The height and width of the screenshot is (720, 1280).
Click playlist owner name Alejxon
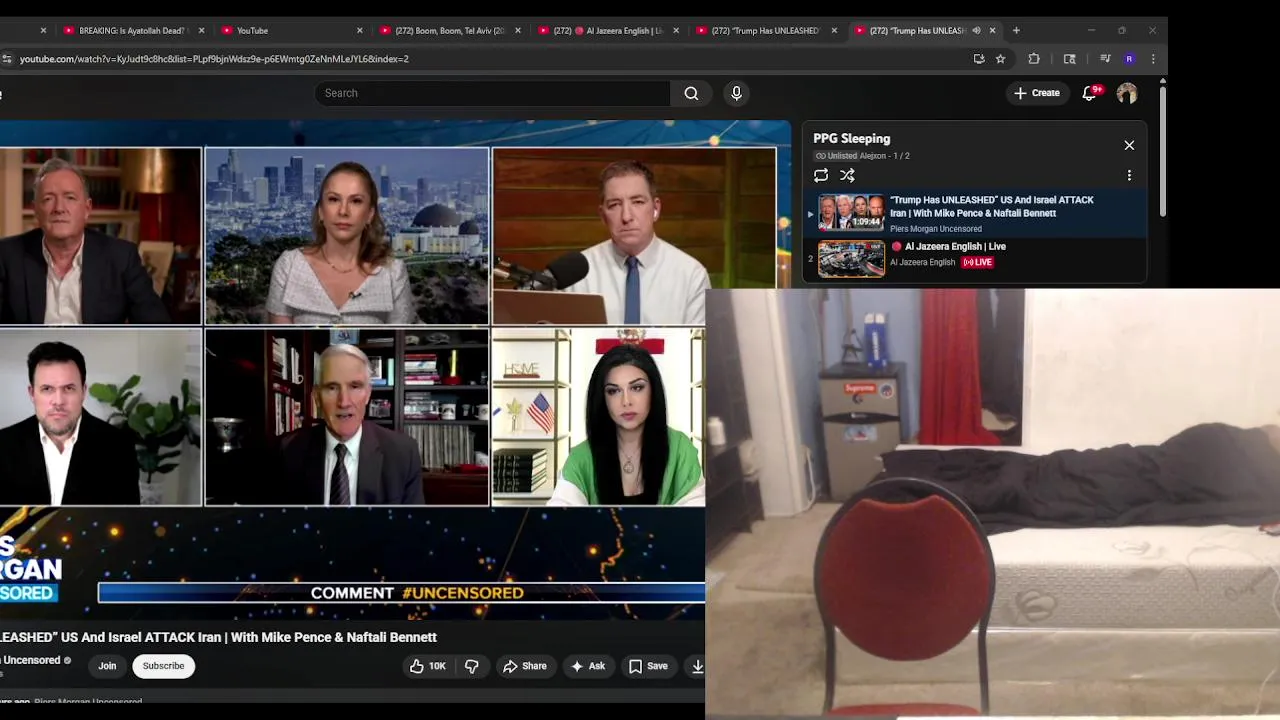coord(872,156)
